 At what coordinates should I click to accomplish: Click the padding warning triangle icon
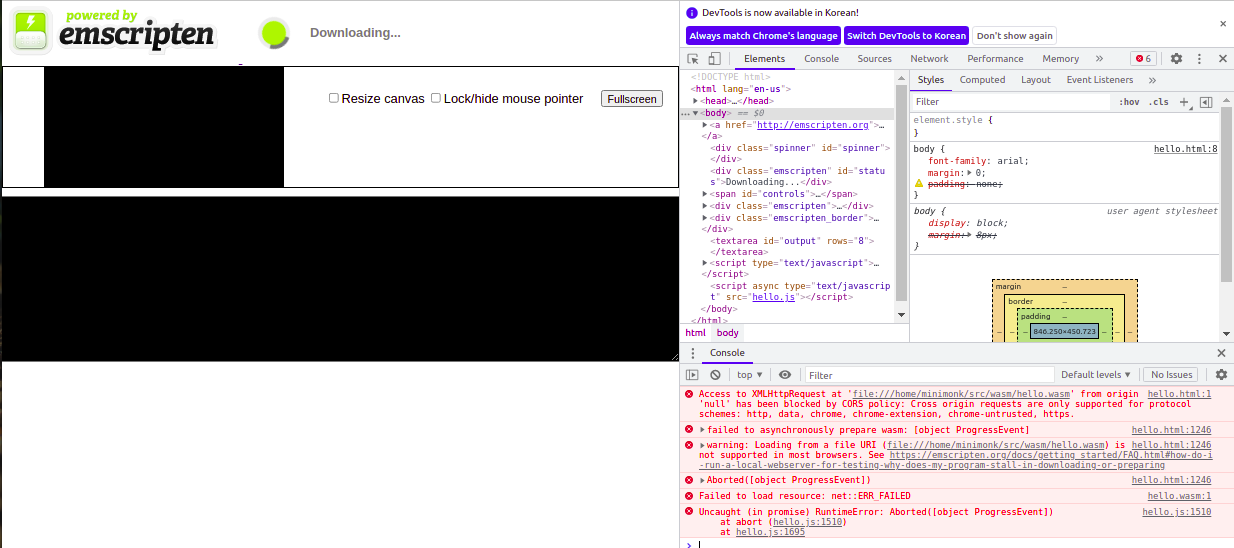tap(919, 184)
